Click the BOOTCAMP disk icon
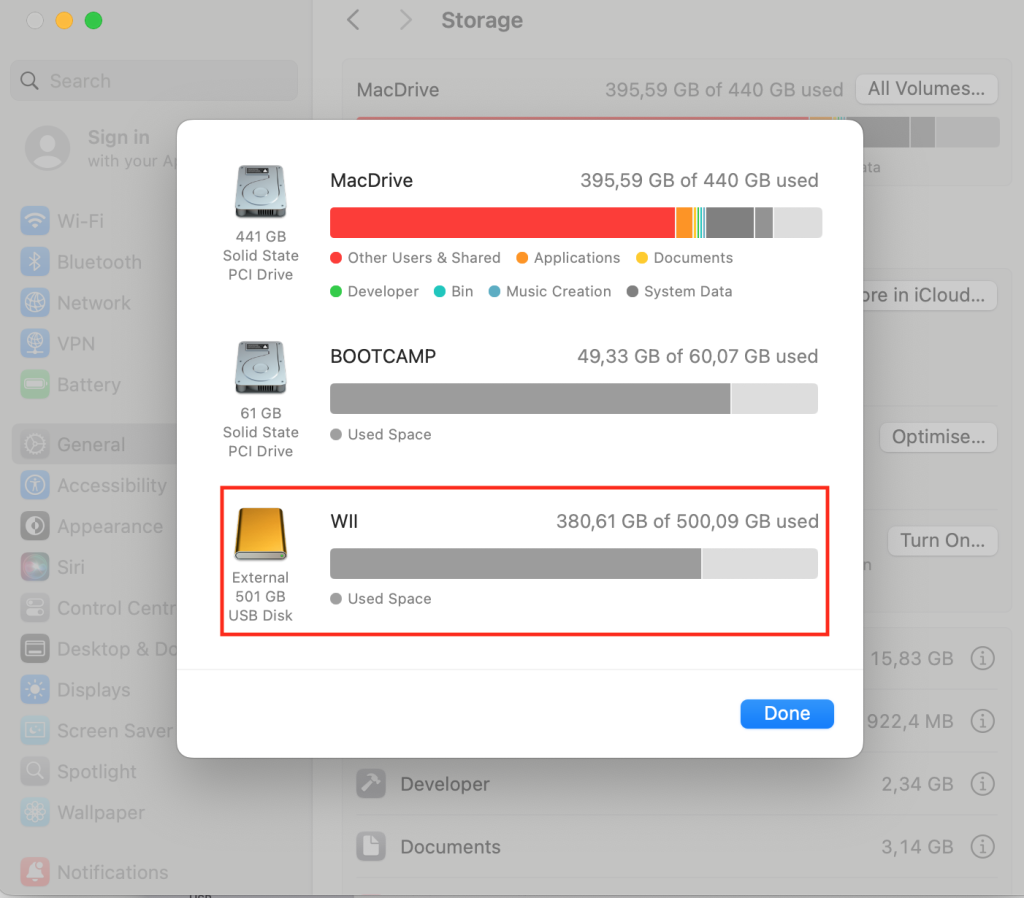 coord(261,368)
